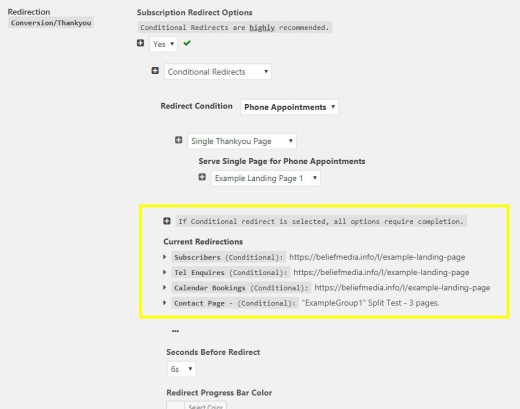The width and height of the screenshot is (520, 409).
Task: Expand the Tel Enquires (Conditional) entry
Action: coord(165,272)
